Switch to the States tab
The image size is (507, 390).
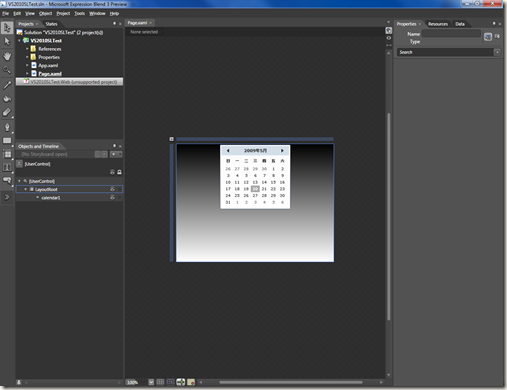(51, 24)
